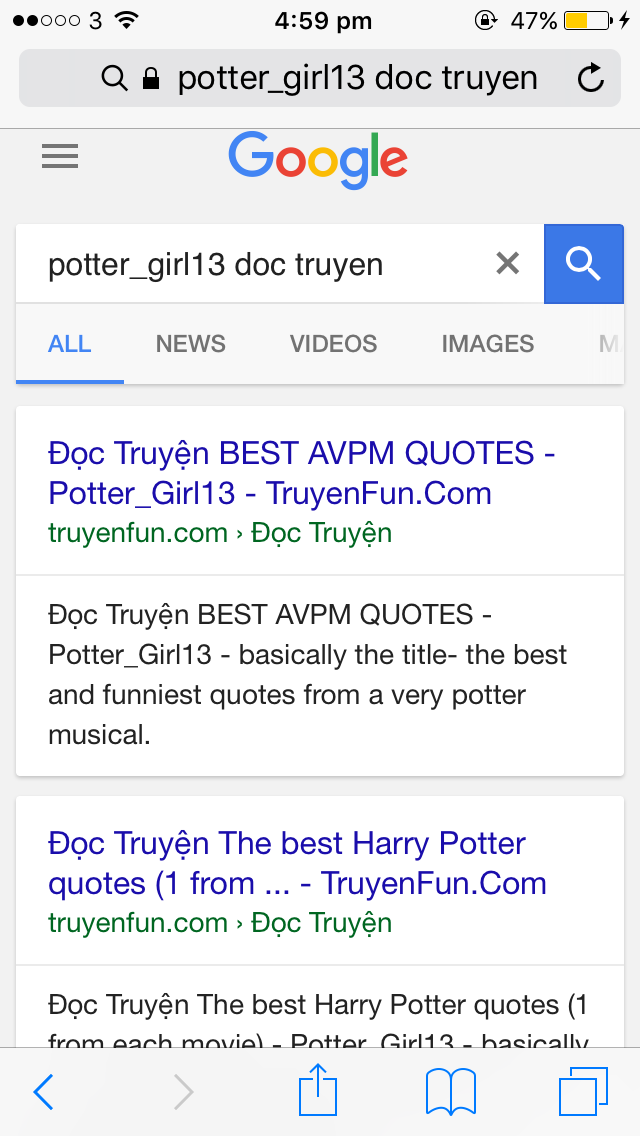Image resolution: width=640 pixels, height=1136 pixels.
Task: Tap the Wi-Fi status icon
Action: [x=127, y=20]
